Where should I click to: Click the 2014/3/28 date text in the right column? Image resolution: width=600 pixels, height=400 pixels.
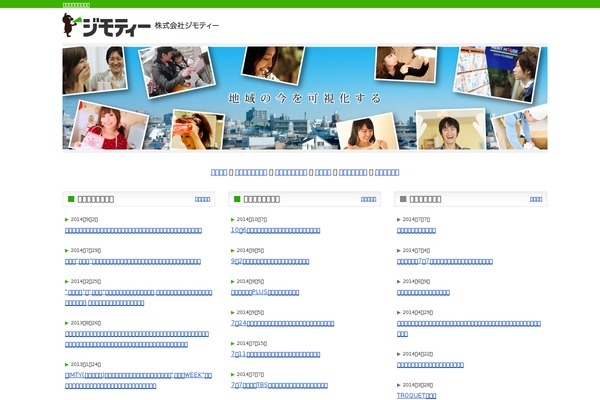418,385
